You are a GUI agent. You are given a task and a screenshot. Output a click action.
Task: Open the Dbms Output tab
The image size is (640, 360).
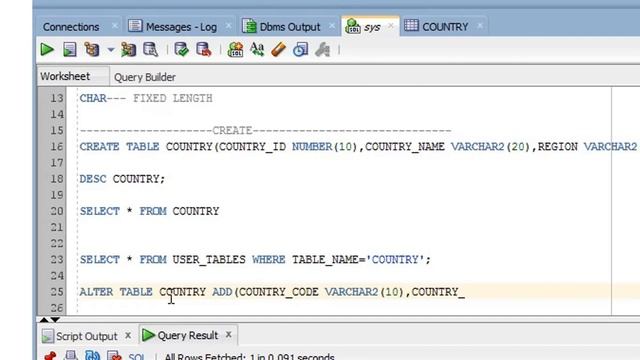coord(290,27)
